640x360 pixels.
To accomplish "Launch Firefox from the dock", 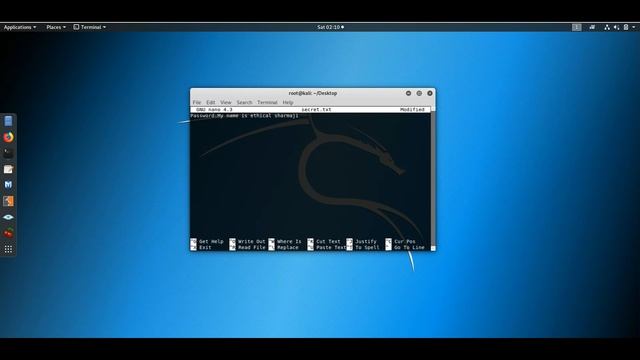I will click(8, 137).
